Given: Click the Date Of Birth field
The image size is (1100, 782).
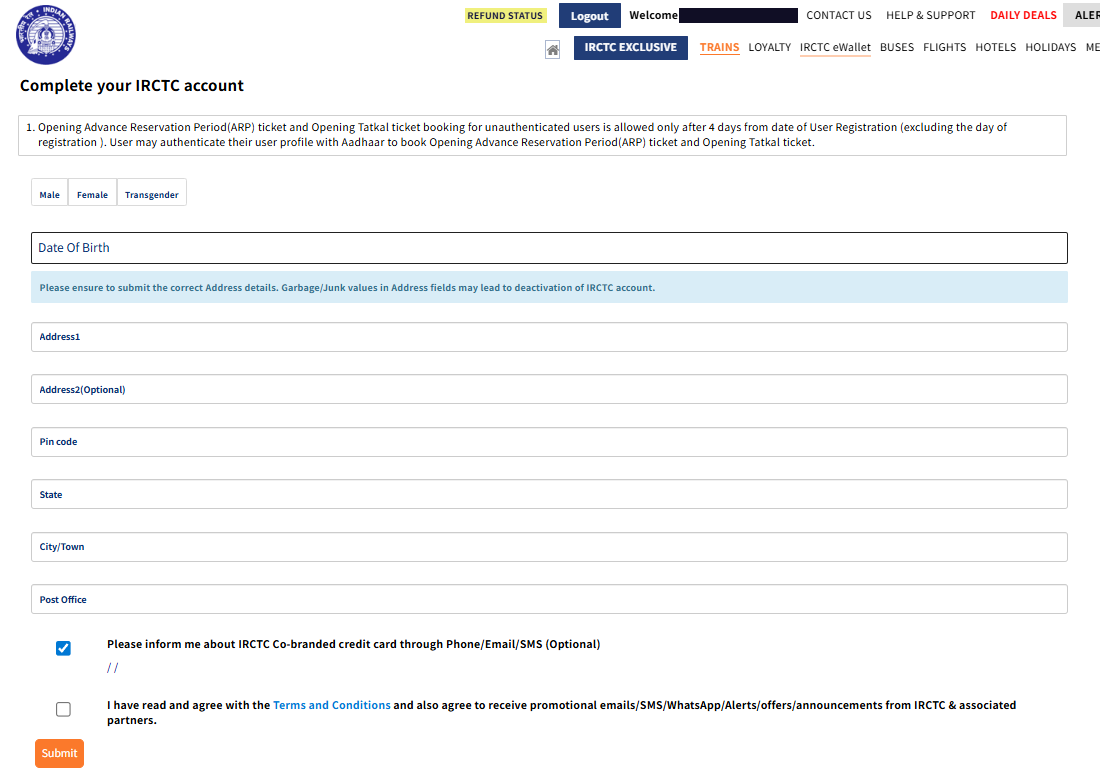Looking at the screenshot, I should [549, 248].
